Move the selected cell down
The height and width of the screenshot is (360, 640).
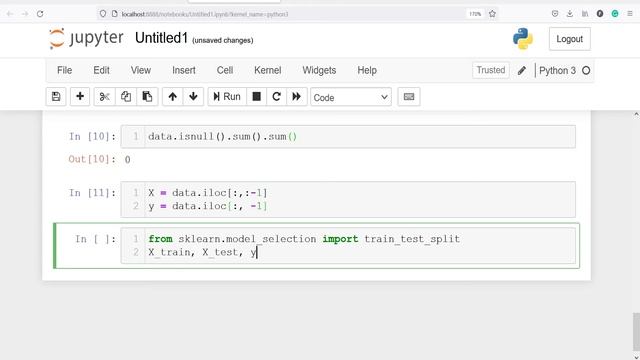(193, 97)
